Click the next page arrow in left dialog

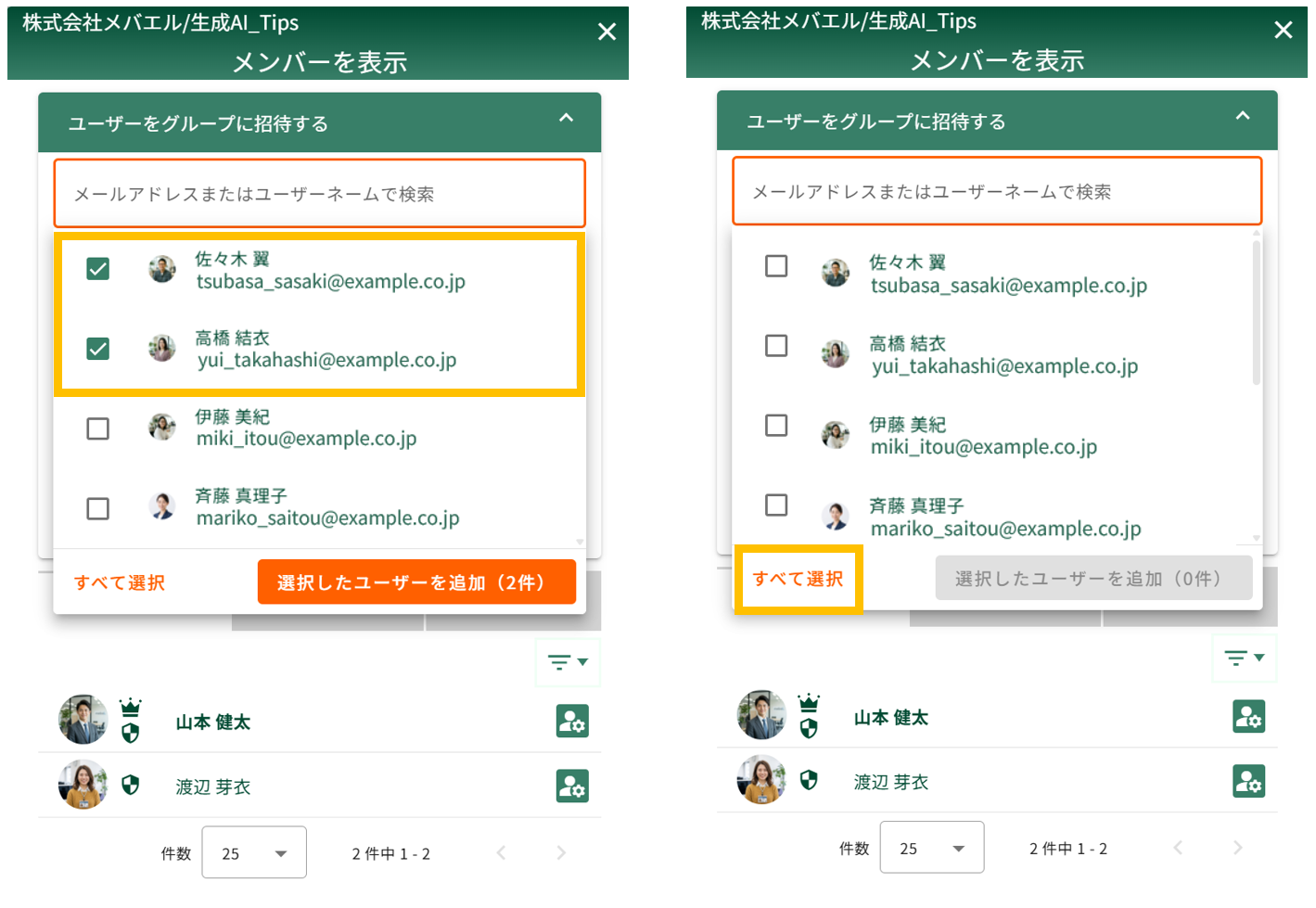coord(561,853)
